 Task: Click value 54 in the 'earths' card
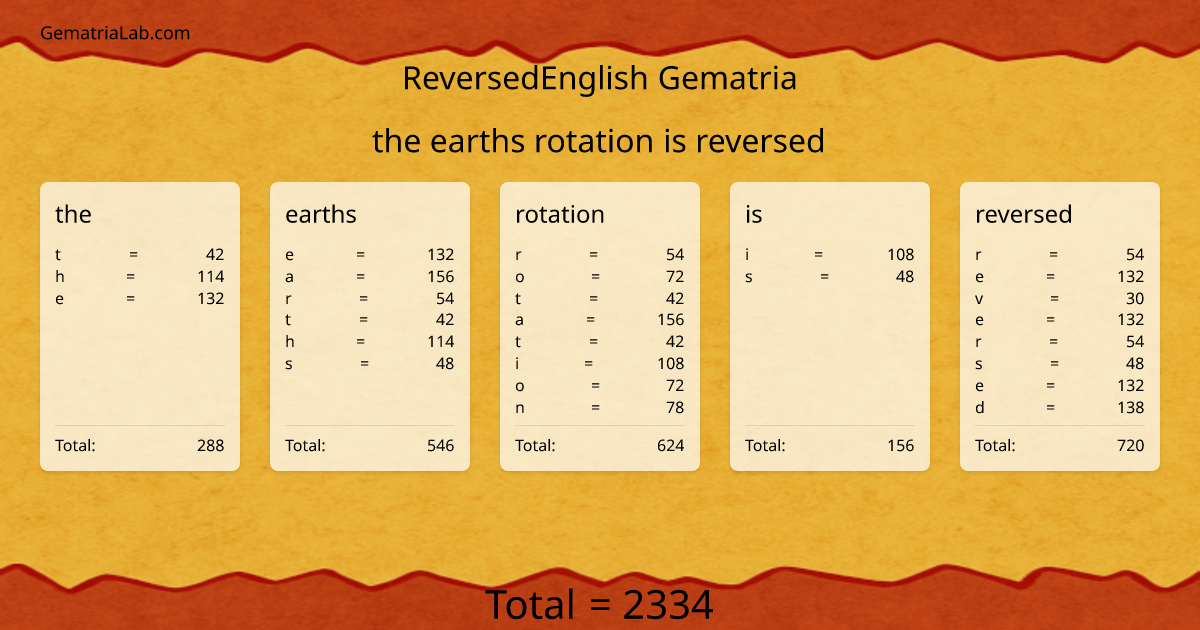[x=445, y=299]
